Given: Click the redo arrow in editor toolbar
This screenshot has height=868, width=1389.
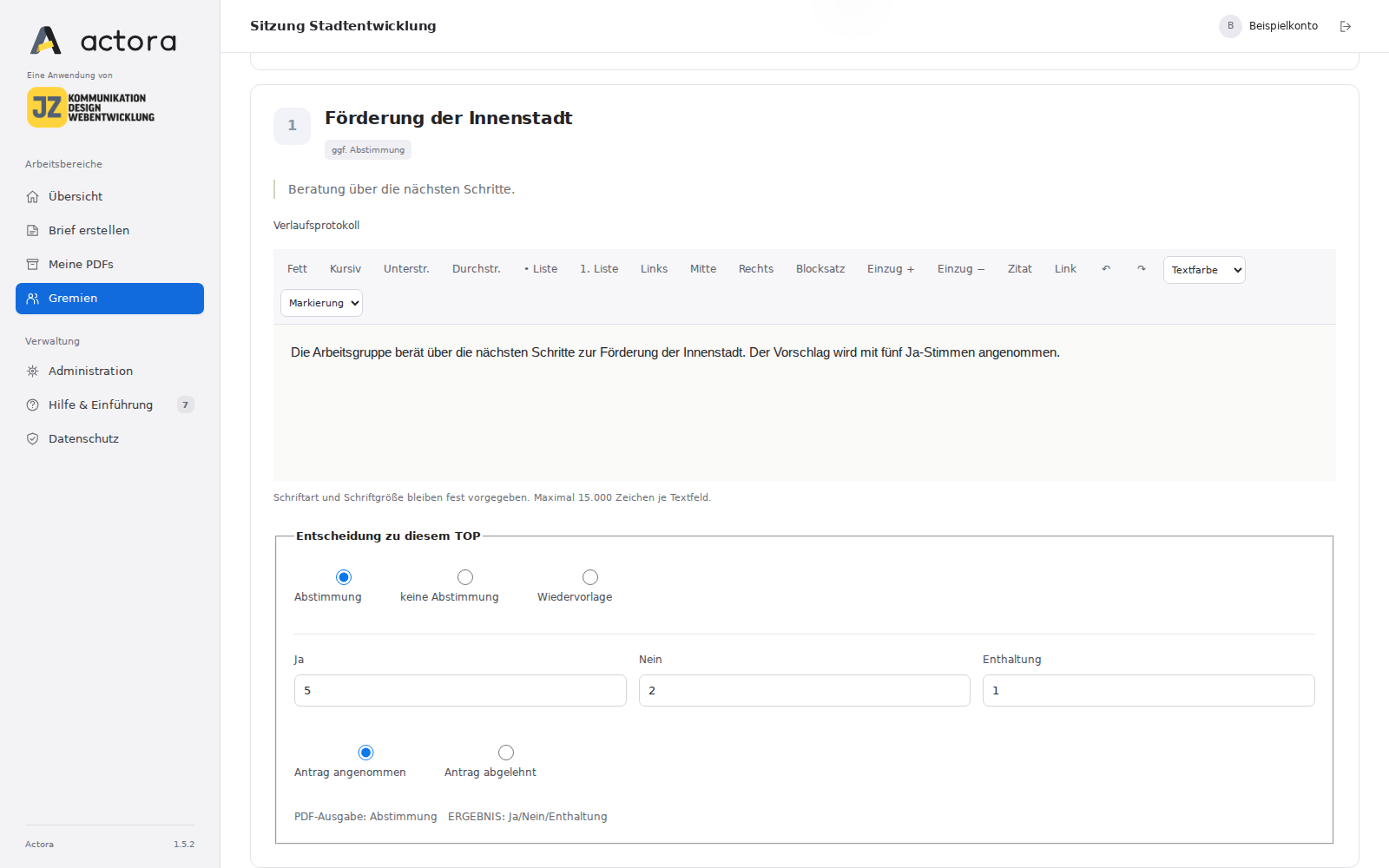Looking at the screenshot, I should (x=1142, y=269).
